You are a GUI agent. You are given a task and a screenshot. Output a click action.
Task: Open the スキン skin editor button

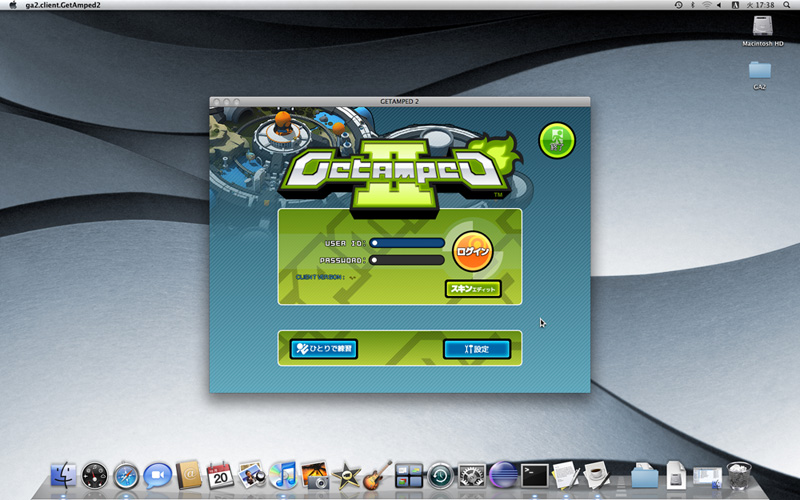click(473, 289)
